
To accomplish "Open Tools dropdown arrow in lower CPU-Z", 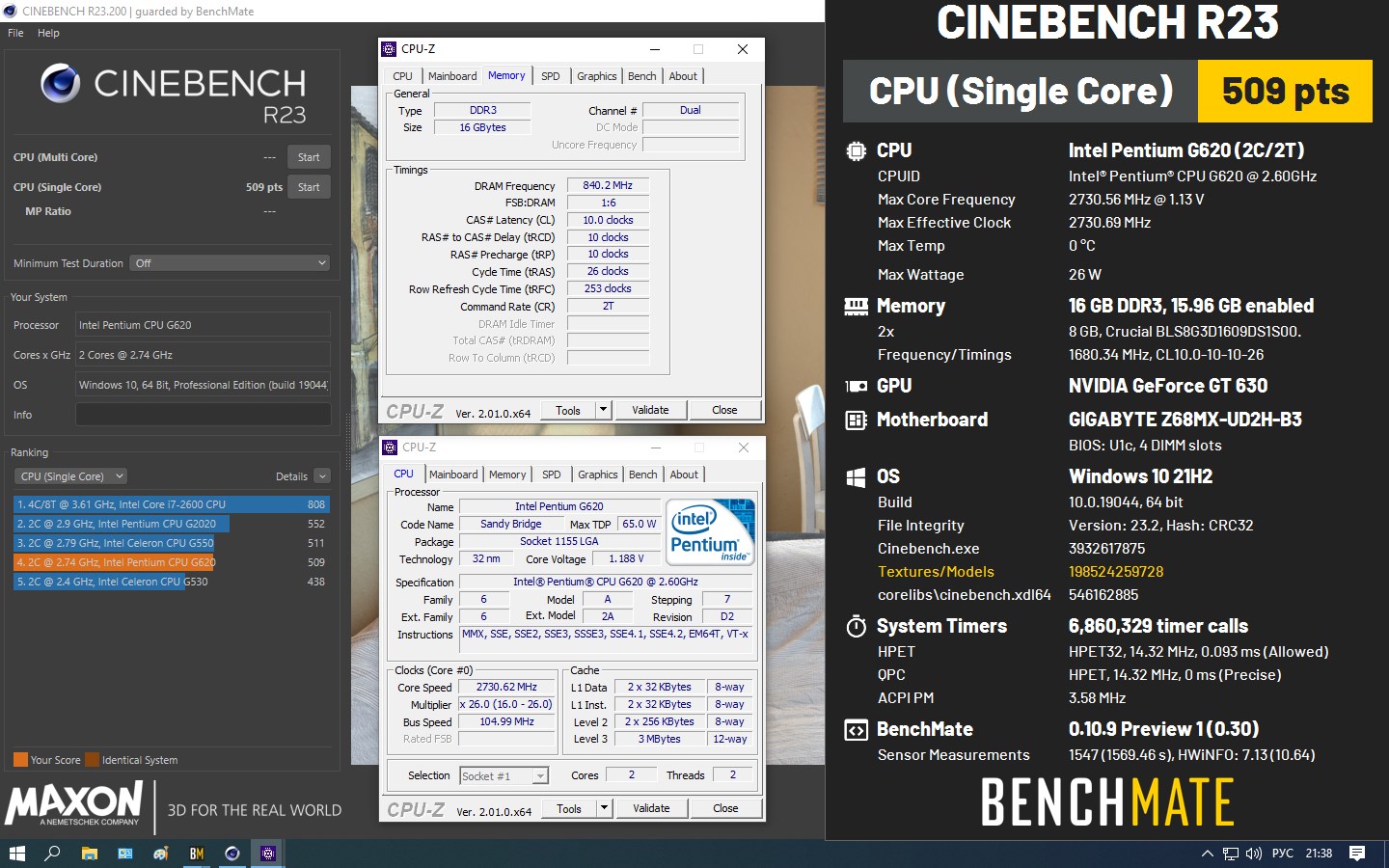I will [605, 808].
